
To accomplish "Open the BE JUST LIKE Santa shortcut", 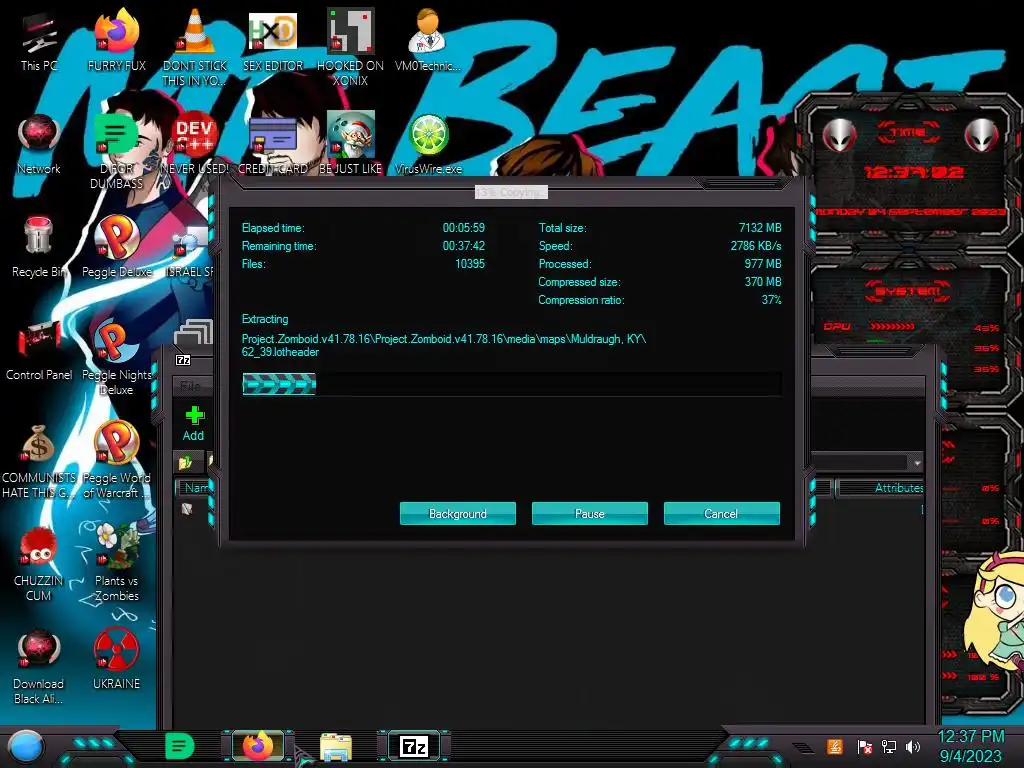I will pos(350,144).
